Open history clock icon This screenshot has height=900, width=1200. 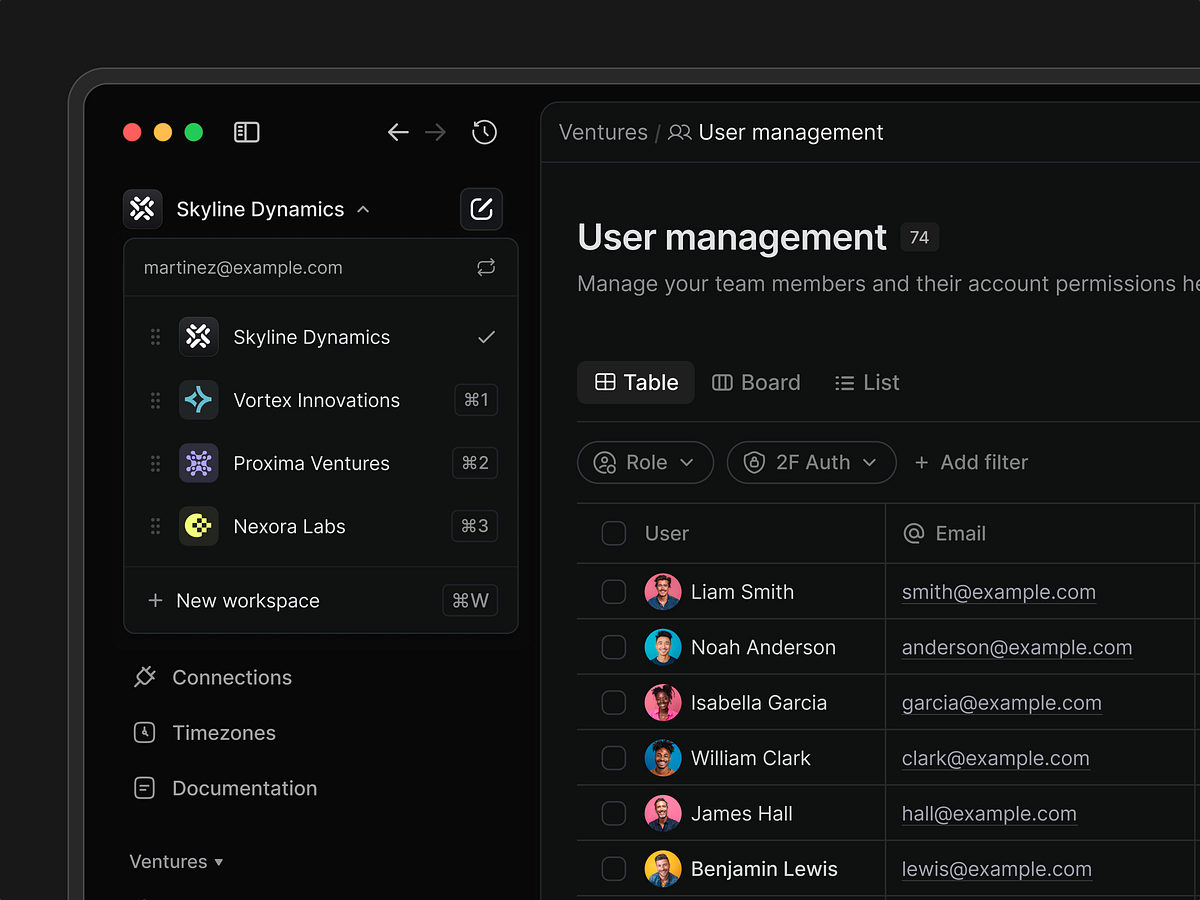[x=485, y=132]
